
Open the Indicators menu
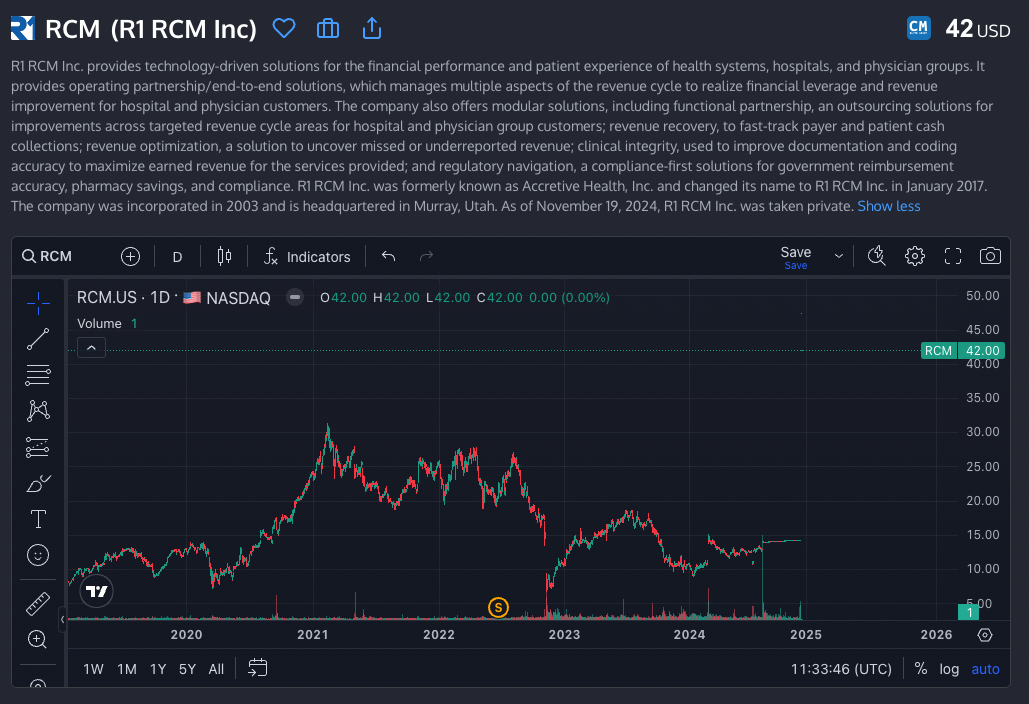click(307, 257)
